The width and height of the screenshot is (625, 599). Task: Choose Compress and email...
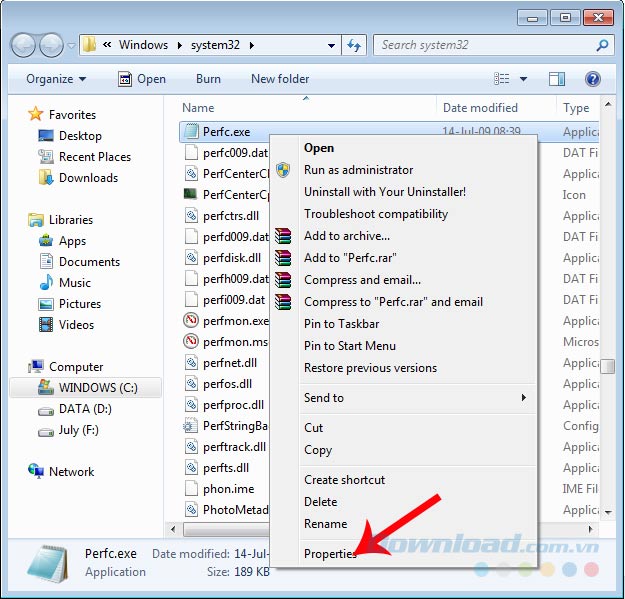point(362,280)
